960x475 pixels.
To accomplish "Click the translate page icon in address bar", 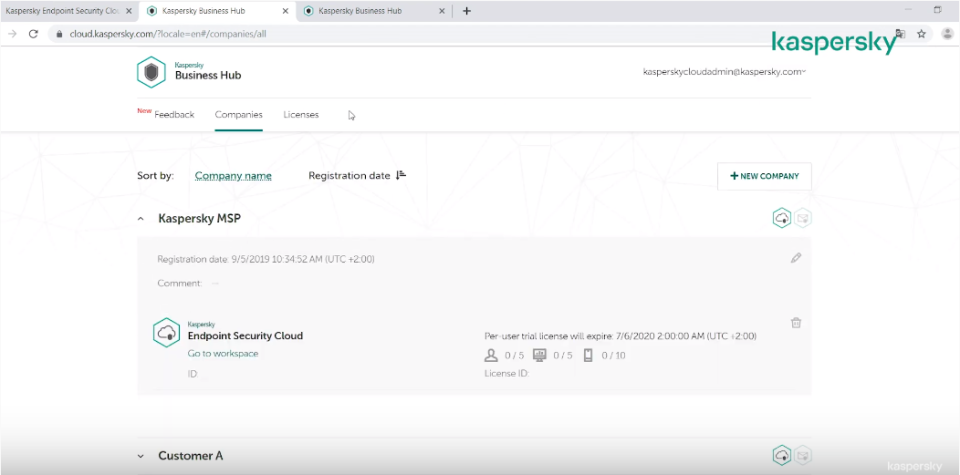I will click(900, 34).
